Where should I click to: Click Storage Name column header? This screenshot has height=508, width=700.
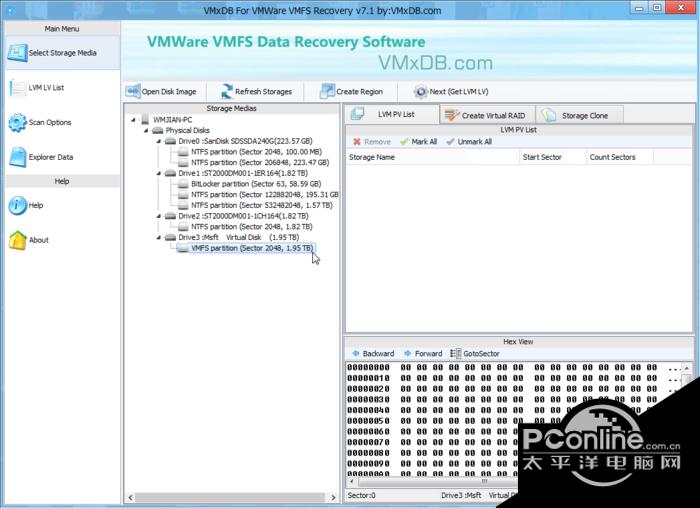(432, 157)
